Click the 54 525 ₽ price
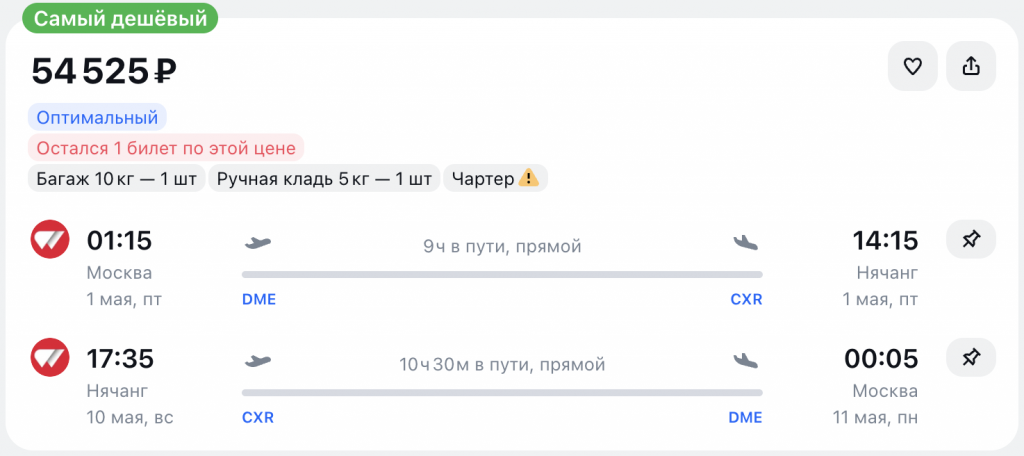The height and width of the screenshot is (456, 1024). click(104, 71)
